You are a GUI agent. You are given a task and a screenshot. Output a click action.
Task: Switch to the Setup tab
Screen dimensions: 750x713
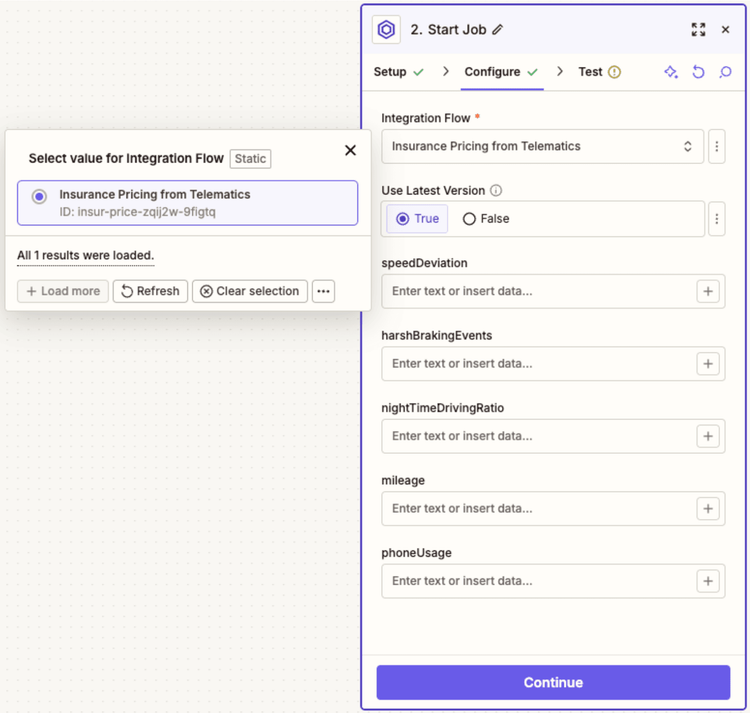(398, 72)
